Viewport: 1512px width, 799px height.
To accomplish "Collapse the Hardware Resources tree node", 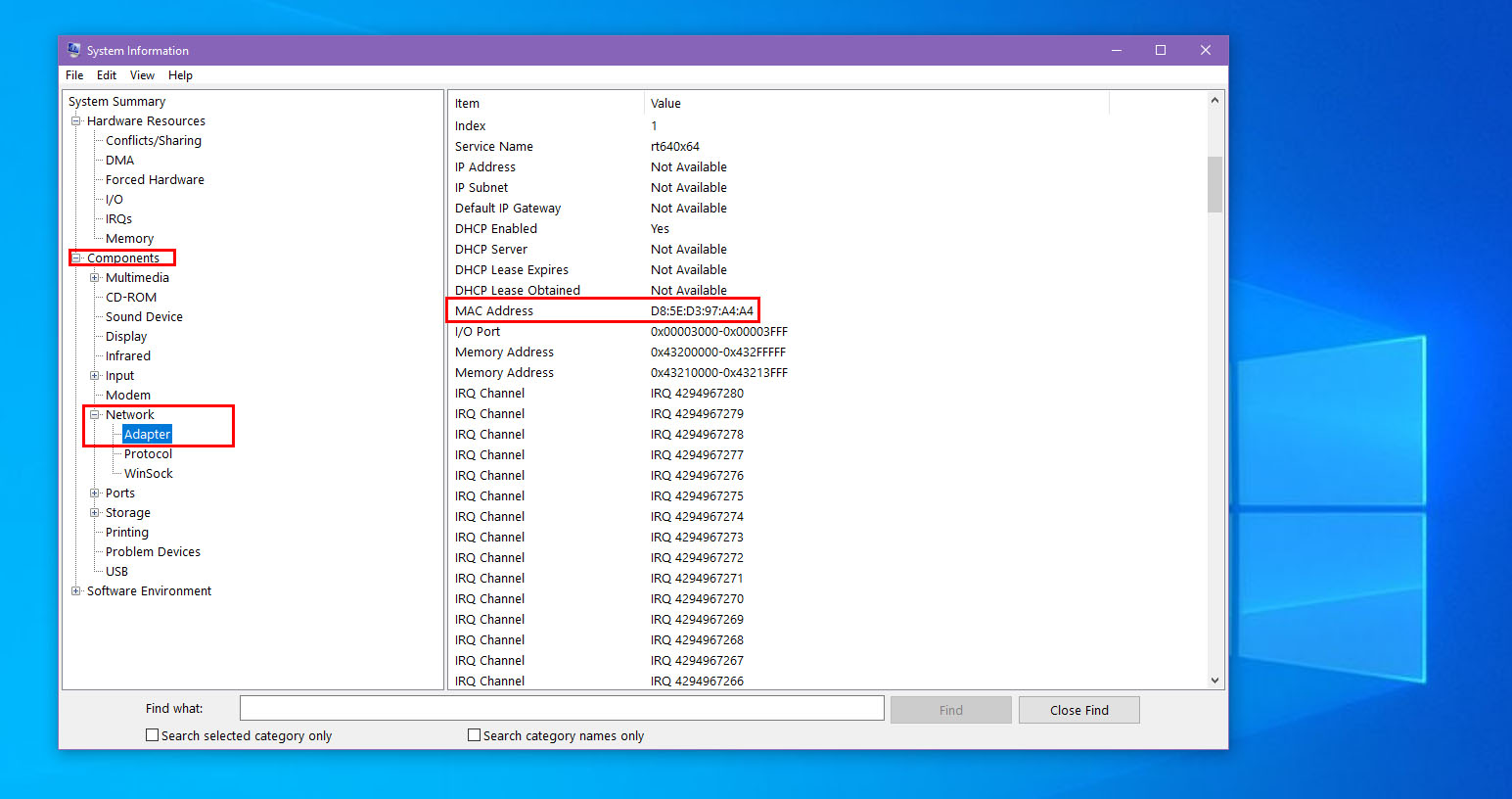I will tap(76, 121).
